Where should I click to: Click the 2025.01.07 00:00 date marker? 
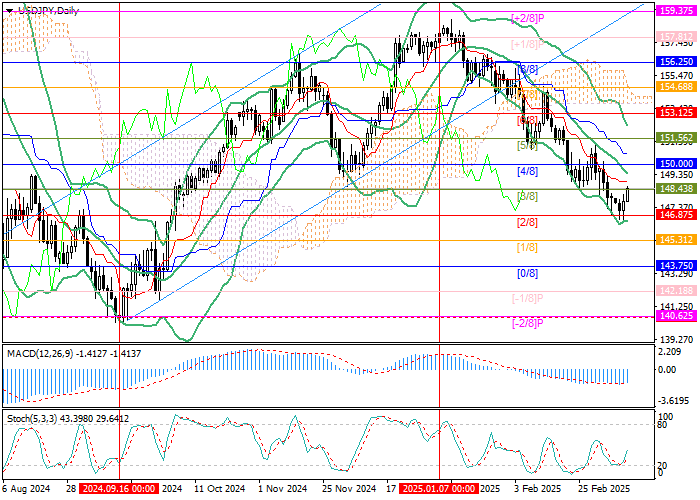438,491
